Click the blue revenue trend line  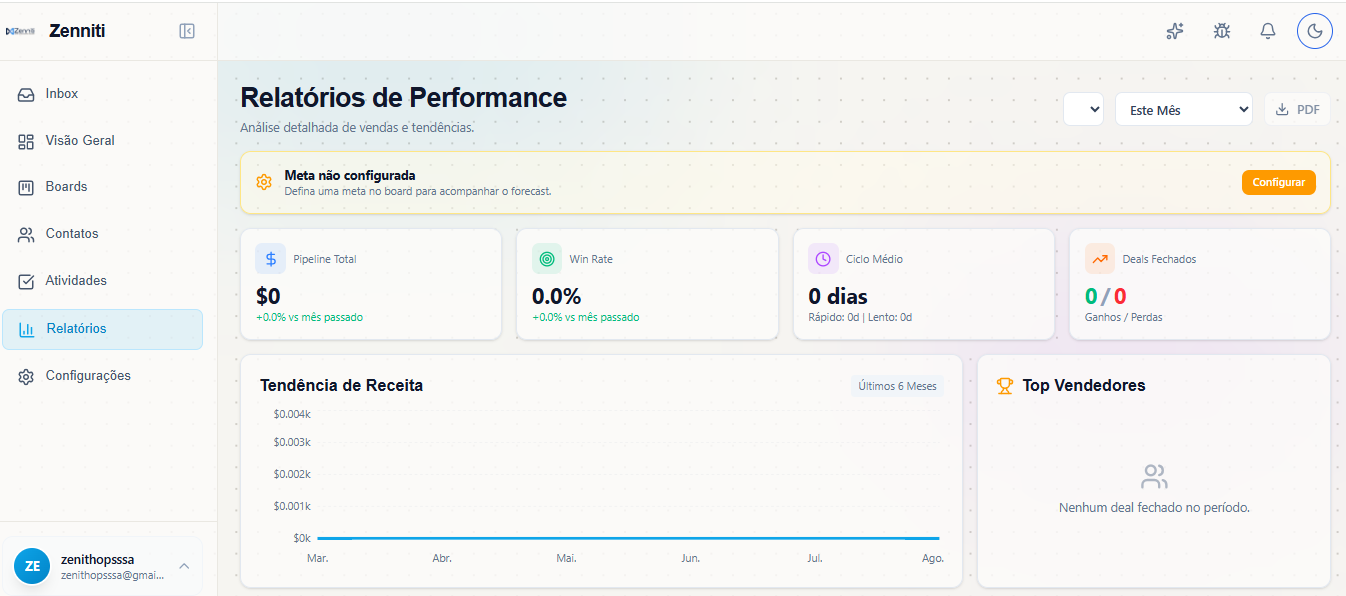tap(628, 538)
